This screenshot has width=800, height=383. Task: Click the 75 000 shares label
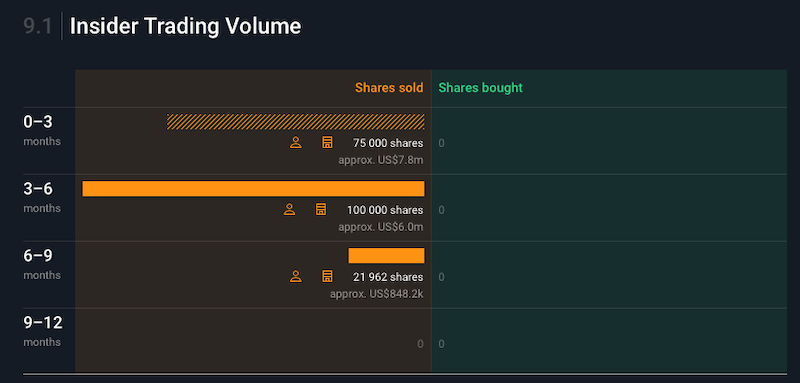[x=388, y=143]
